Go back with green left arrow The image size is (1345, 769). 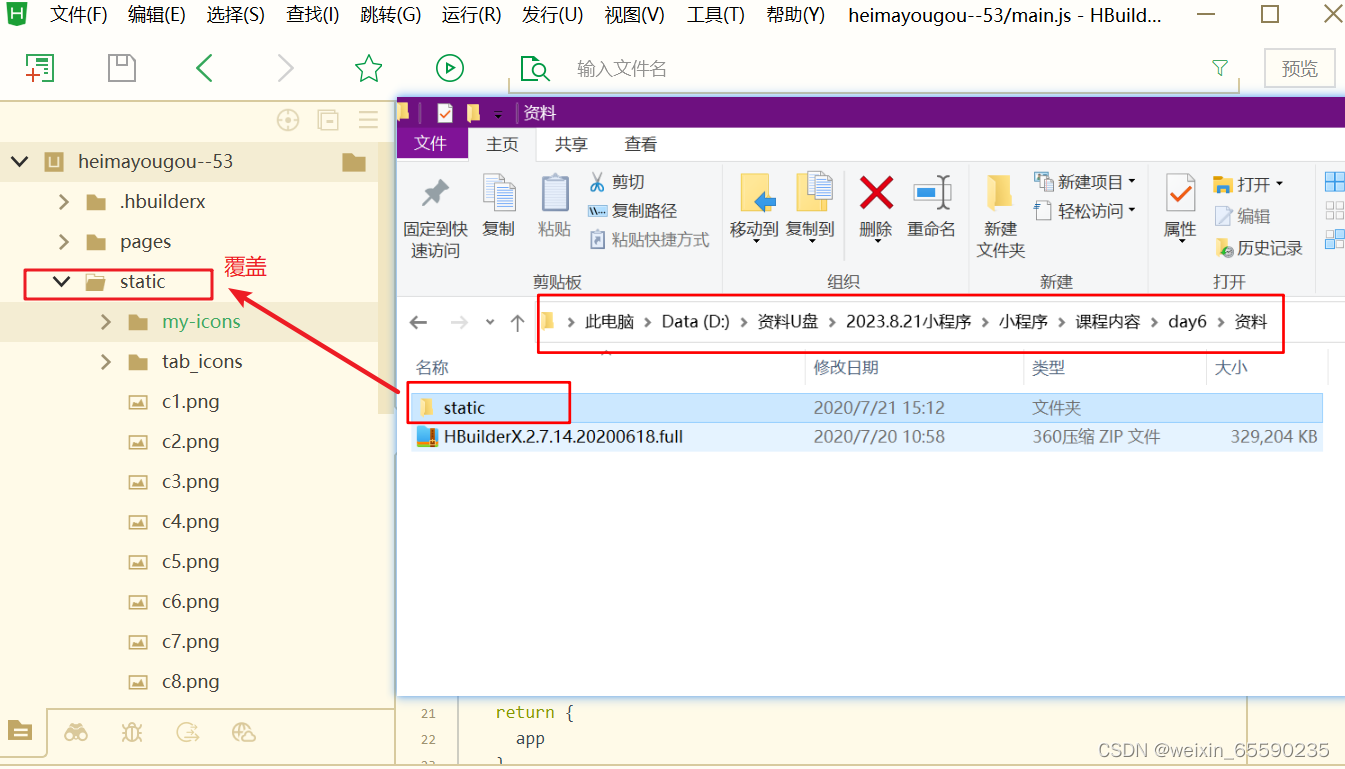point(204,68)
